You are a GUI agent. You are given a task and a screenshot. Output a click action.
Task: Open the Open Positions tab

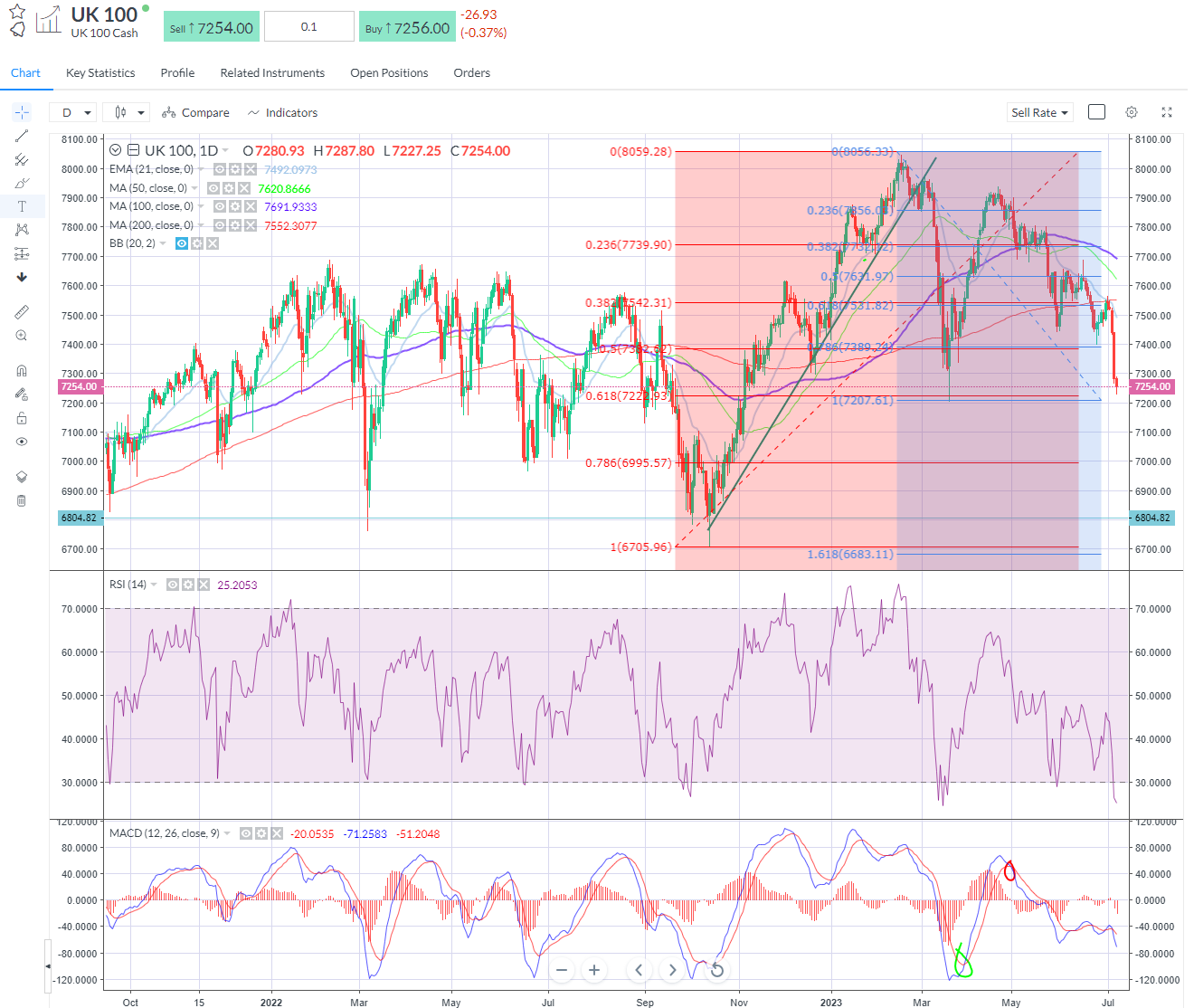pos(389,73)
